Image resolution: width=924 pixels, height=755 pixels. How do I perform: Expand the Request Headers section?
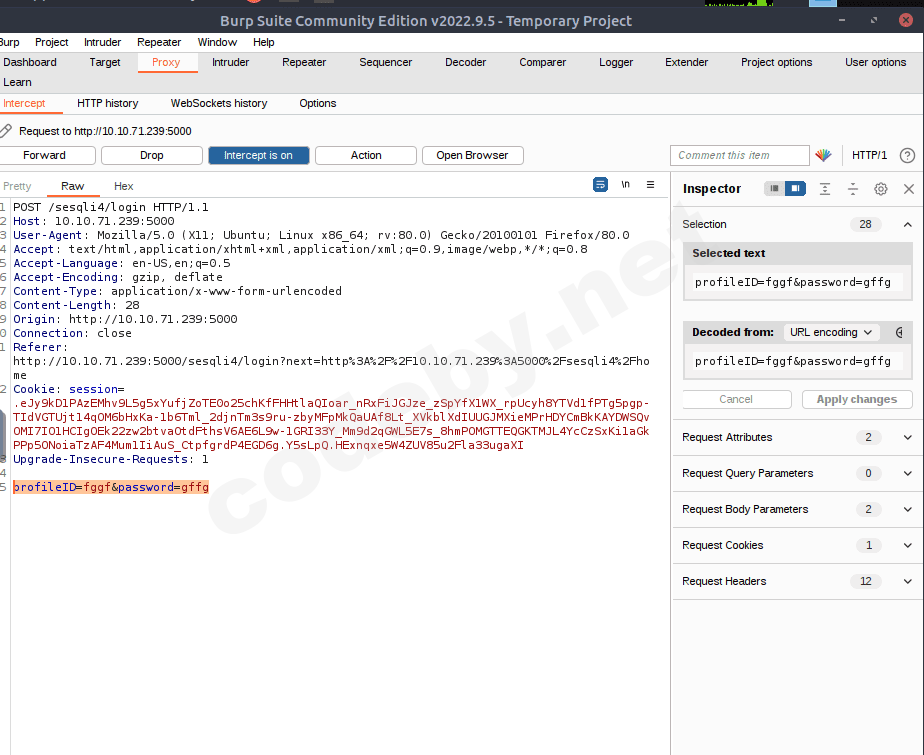pos(907,581)
